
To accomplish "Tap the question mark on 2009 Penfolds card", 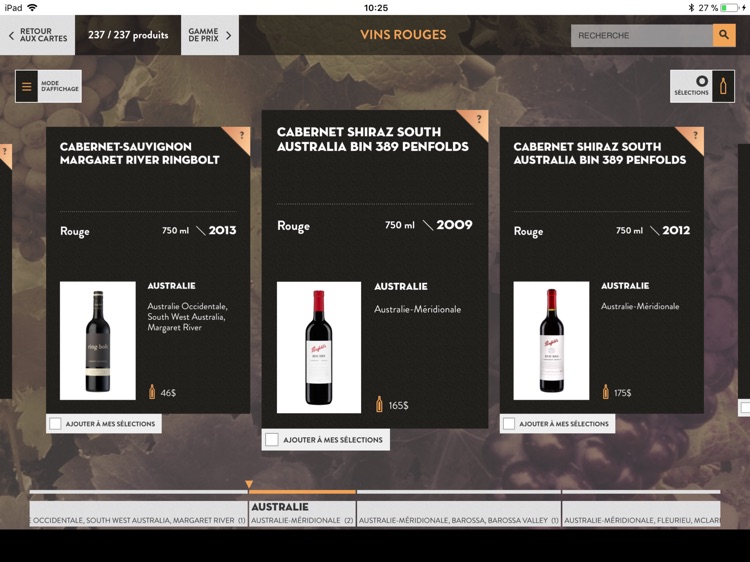I will [x=479, y=119].
